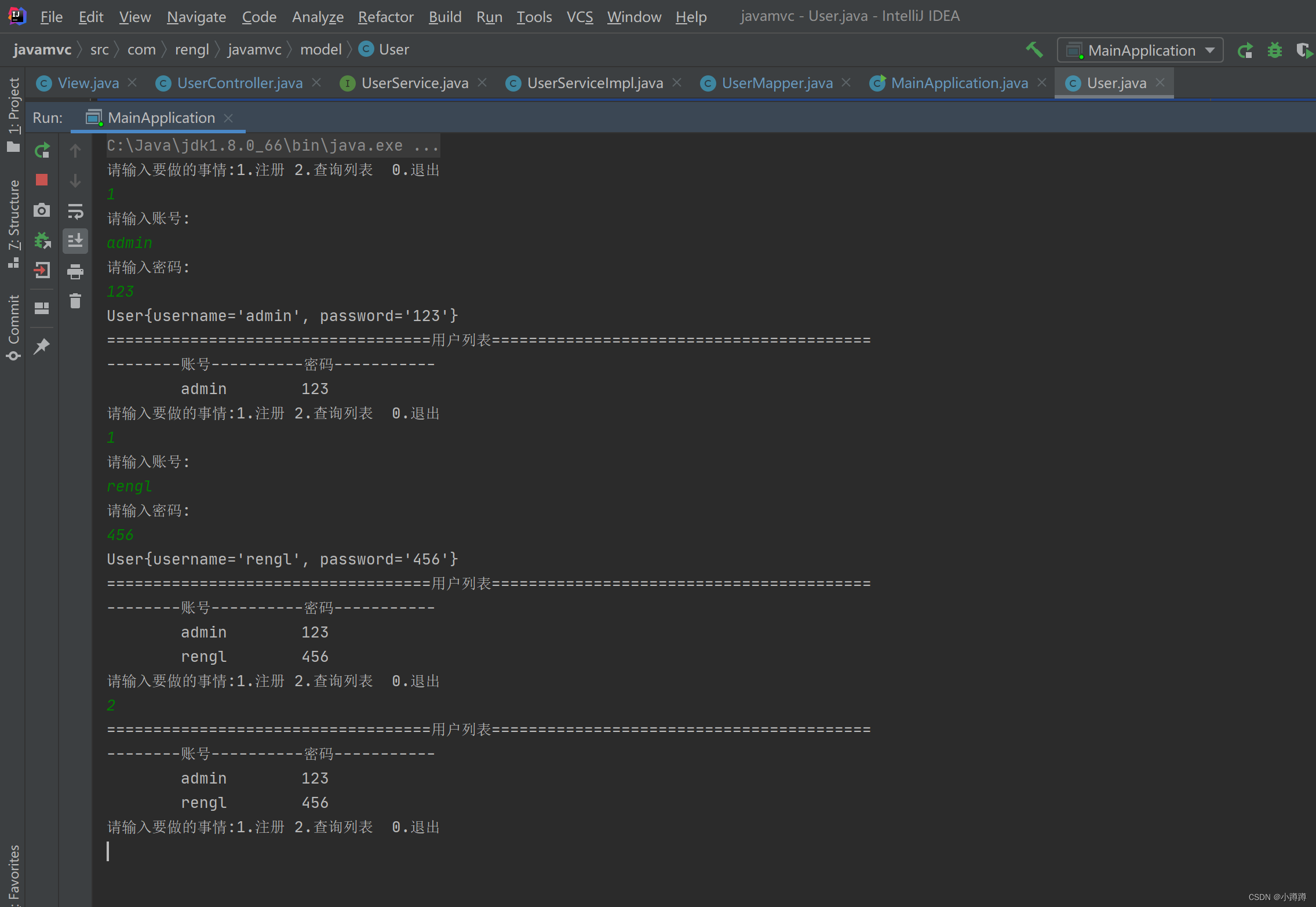
Task: Click the Exit process icon in the Run sidebar
Action: 42,271
